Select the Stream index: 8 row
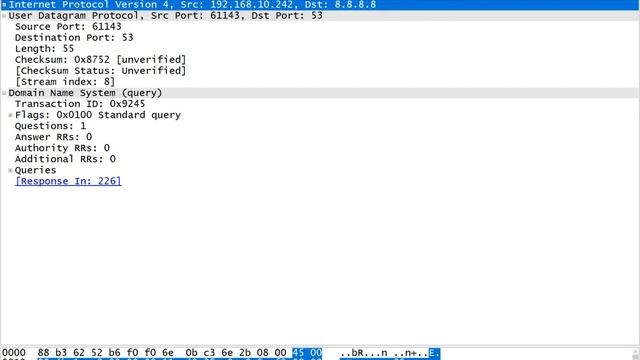 (320, 82)
